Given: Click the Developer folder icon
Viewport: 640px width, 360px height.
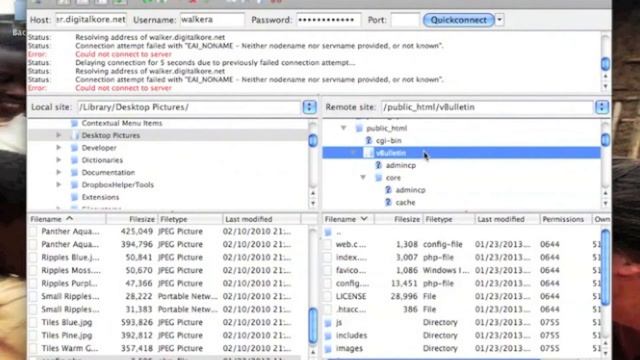Looking at the screenshot, I should 74,147.
